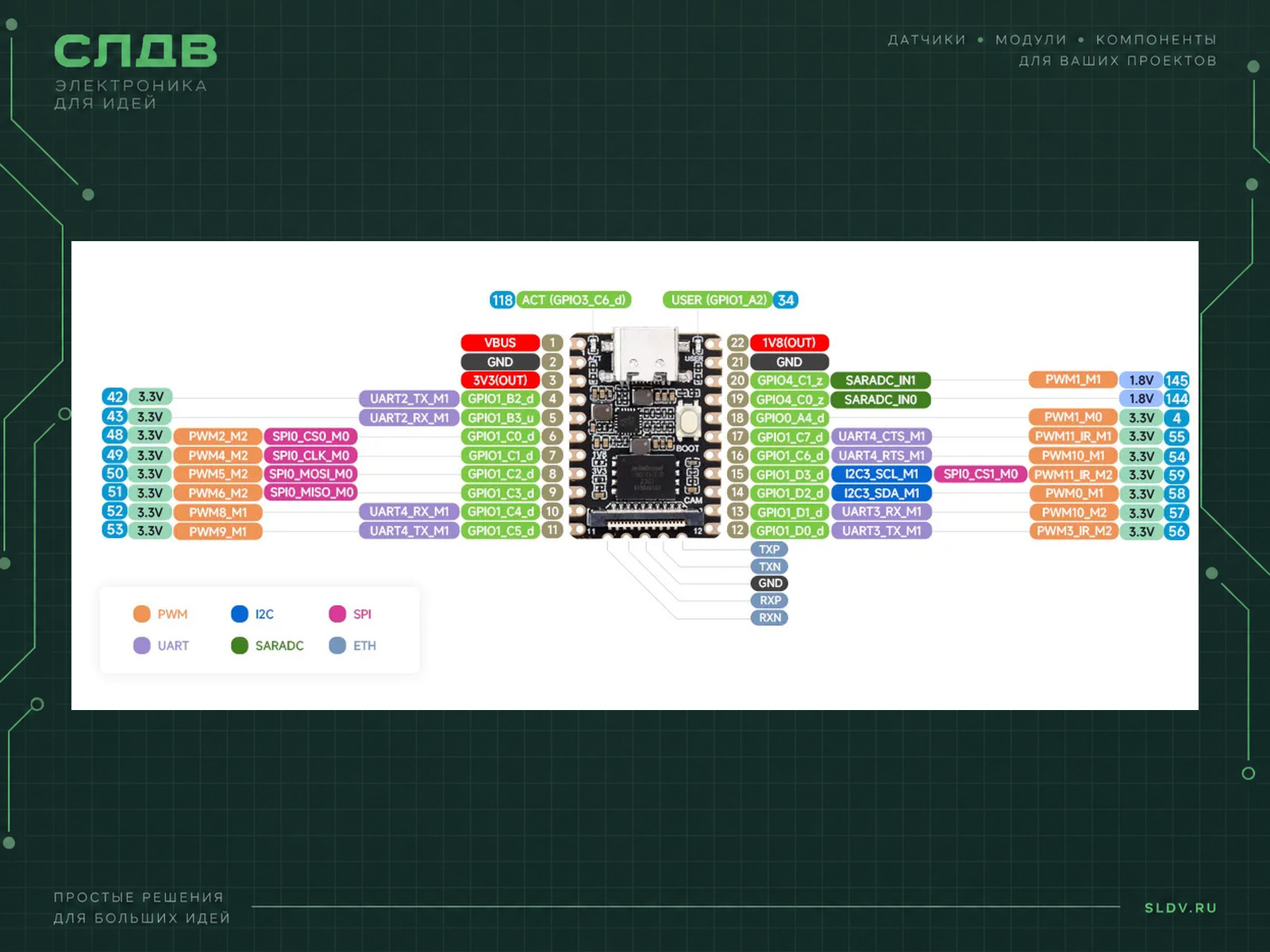Viewport: 1270px width, 952px height.
Task: Select the SPI0_CLK_M0 label
Action: tap(310, 455)
